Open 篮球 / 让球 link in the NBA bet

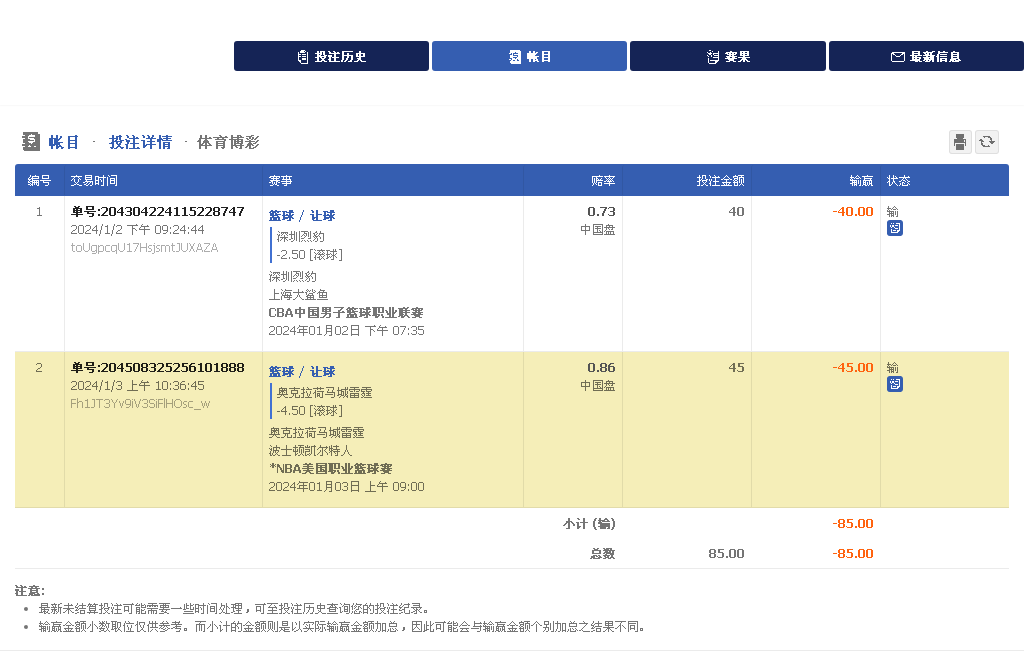(x=302, y=372)
